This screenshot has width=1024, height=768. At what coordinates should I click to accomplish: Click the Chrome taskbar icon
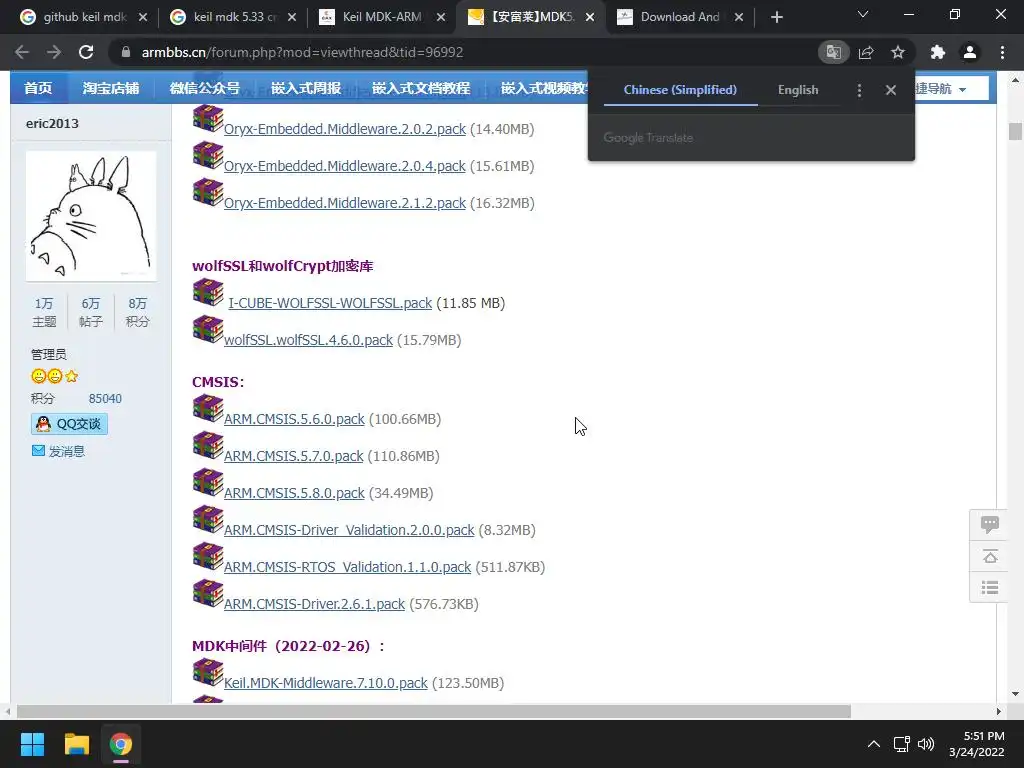point(121,744)
